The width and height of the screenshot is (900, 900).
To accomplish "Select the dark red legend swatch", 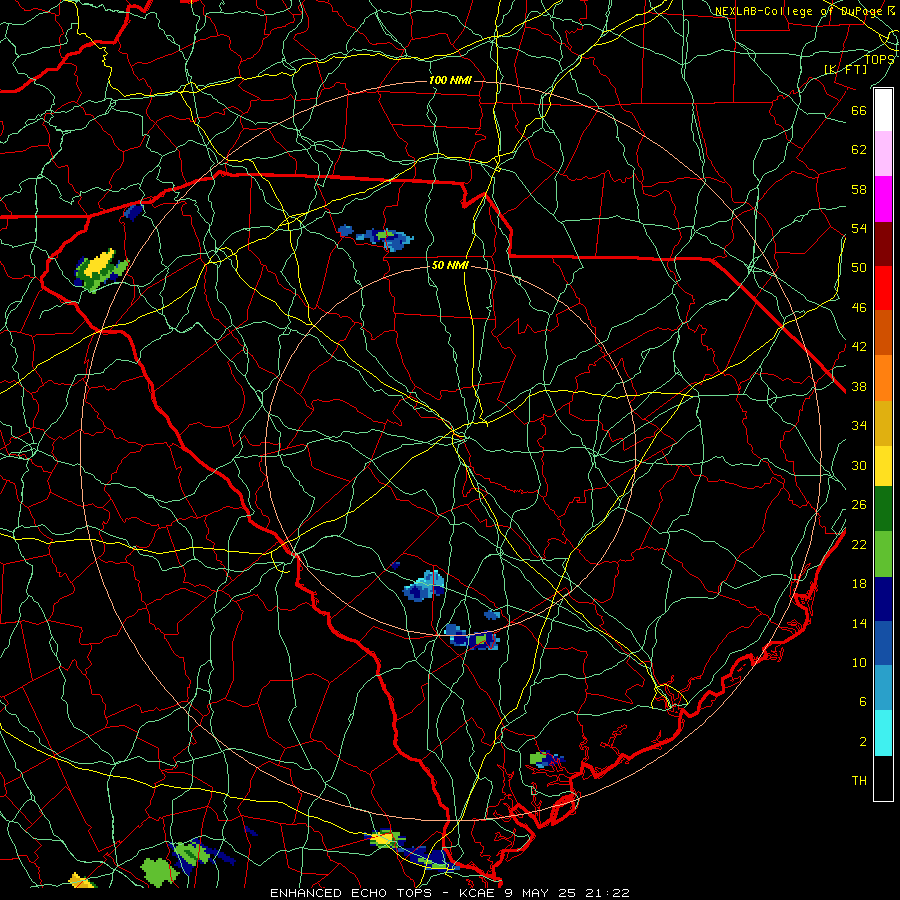I will [x=883, y=244].
